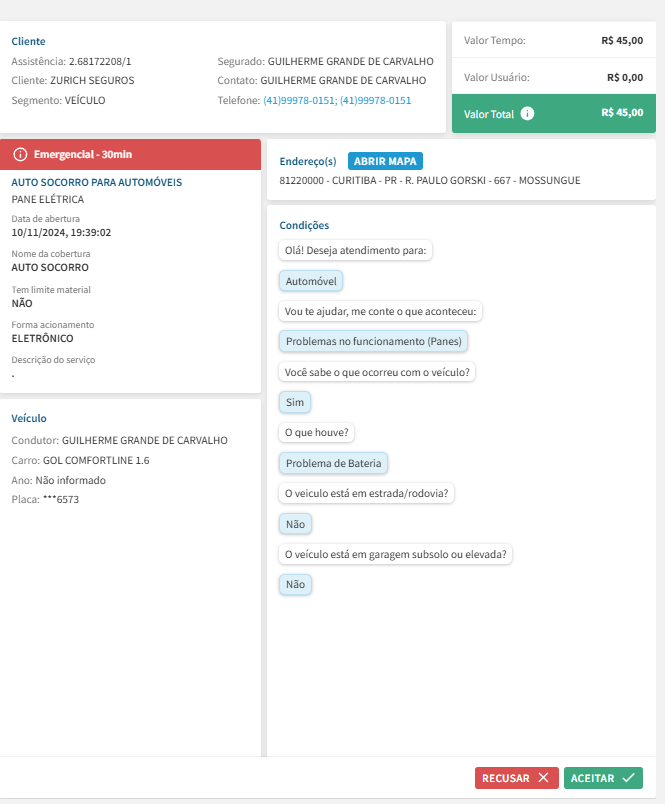Viewport: 665px width, 804px height.
Task: Click Não under the garagem subsolo question
Action: pyautogui.click(x=295, y=584)
